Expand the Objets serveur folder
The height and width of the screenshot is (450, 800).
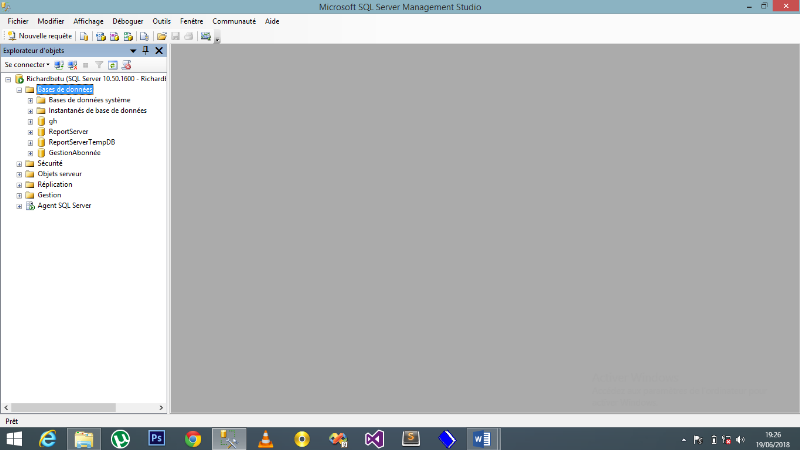point(19,174)
